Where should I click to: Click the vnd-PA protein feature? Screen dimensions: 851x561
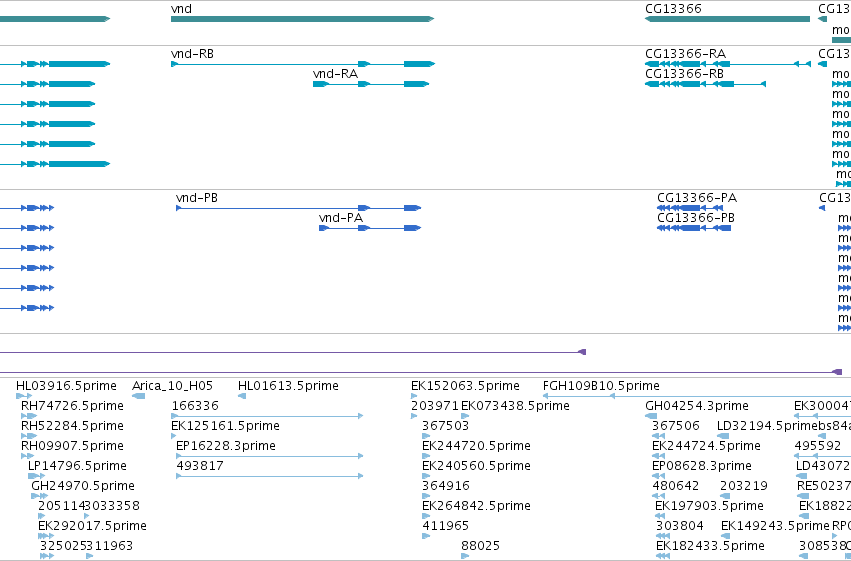(370, 228)
